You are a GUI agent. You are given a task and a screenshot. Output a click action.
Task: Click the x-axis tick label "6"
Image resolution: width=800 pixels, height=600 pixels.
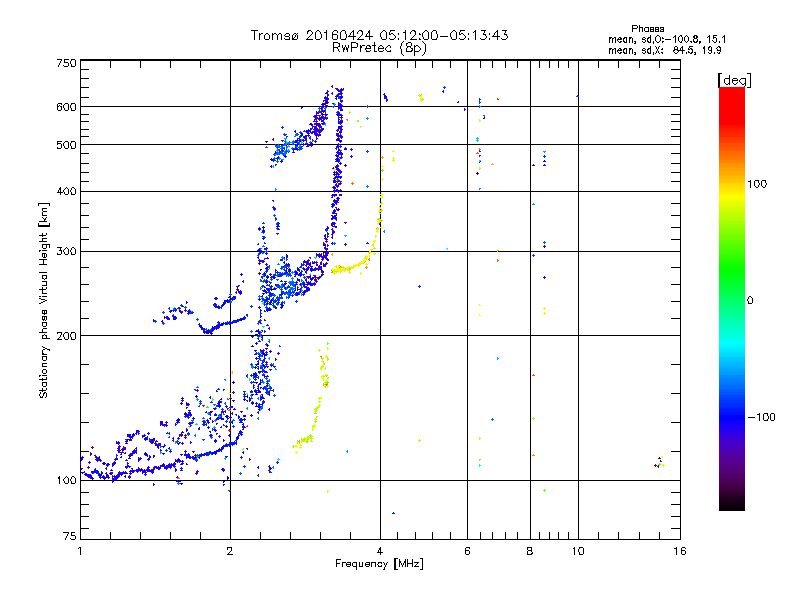467,551
